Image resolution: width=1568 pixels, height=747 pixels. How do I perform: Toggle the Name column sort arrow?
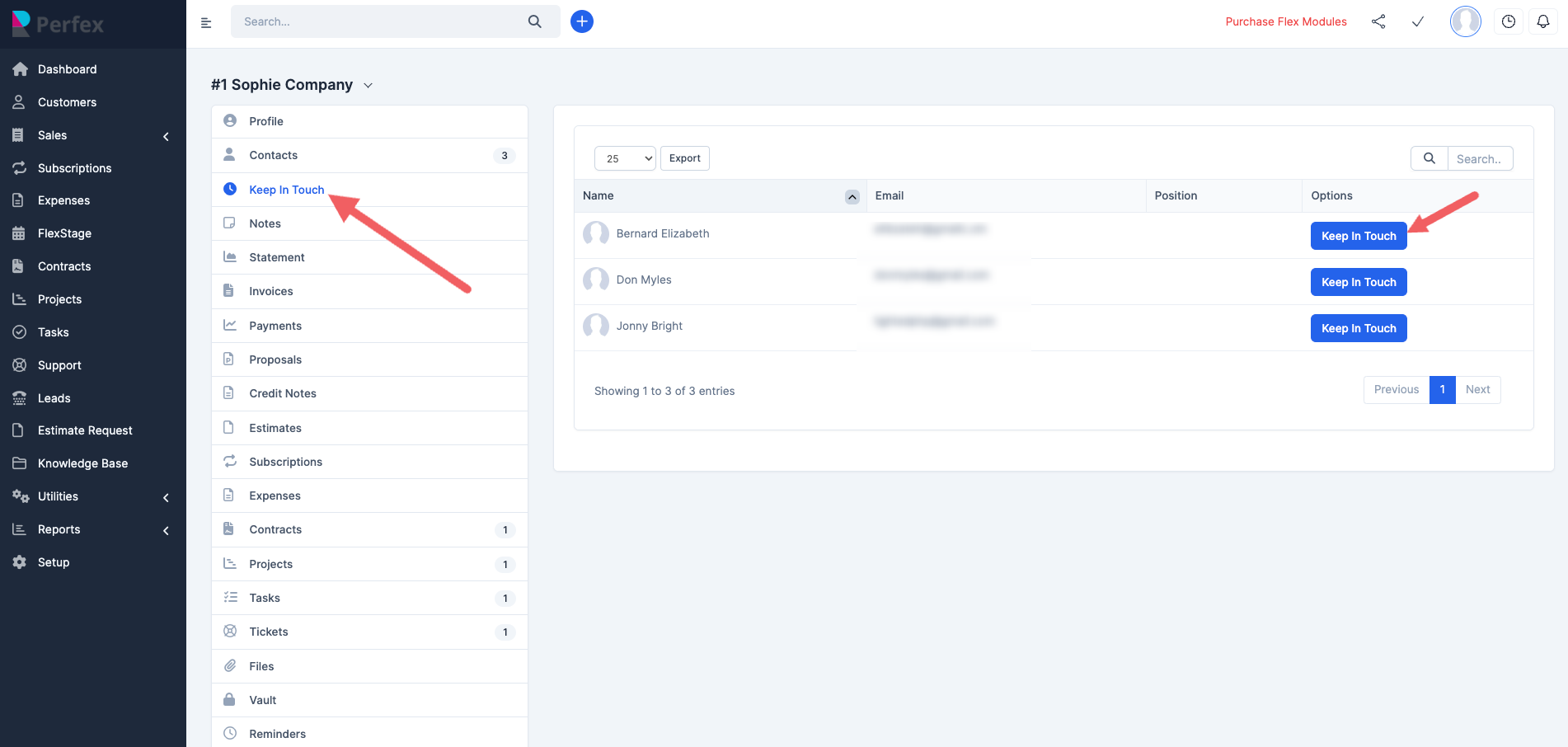pos(852,196)
